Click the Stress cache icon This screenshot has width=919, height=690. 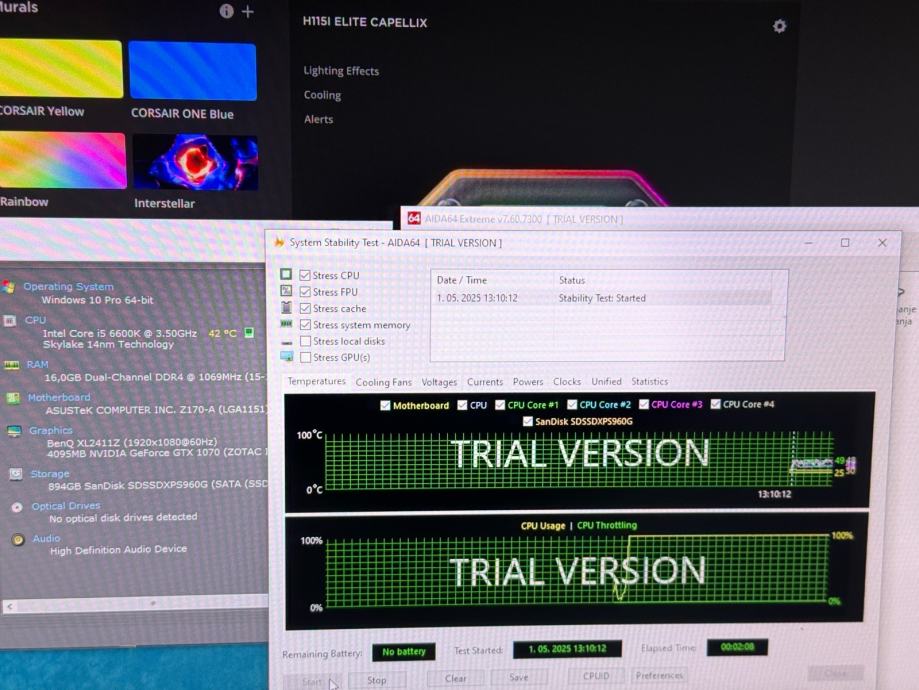pyautogui.click(x=286, y=307)
